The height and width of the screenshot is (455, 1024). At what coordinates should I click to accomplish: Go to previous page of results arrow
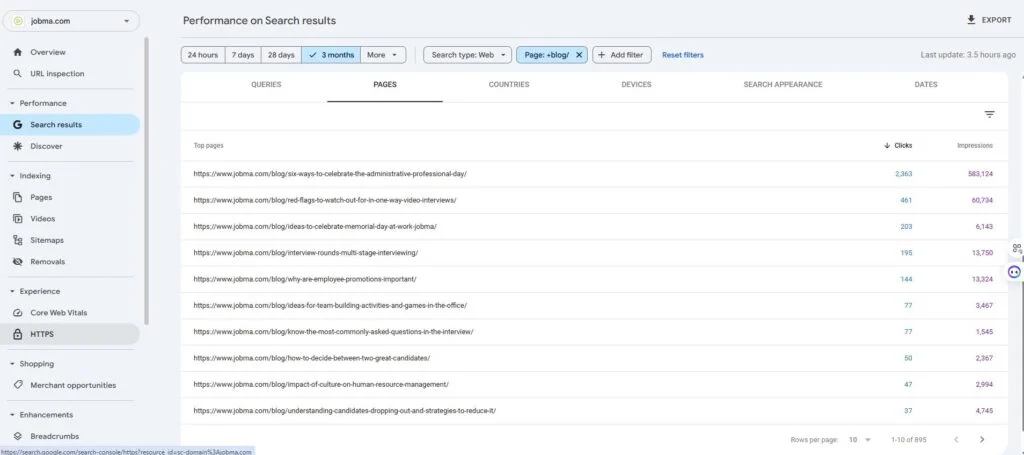pyautogui.click(x=956, y=439)
